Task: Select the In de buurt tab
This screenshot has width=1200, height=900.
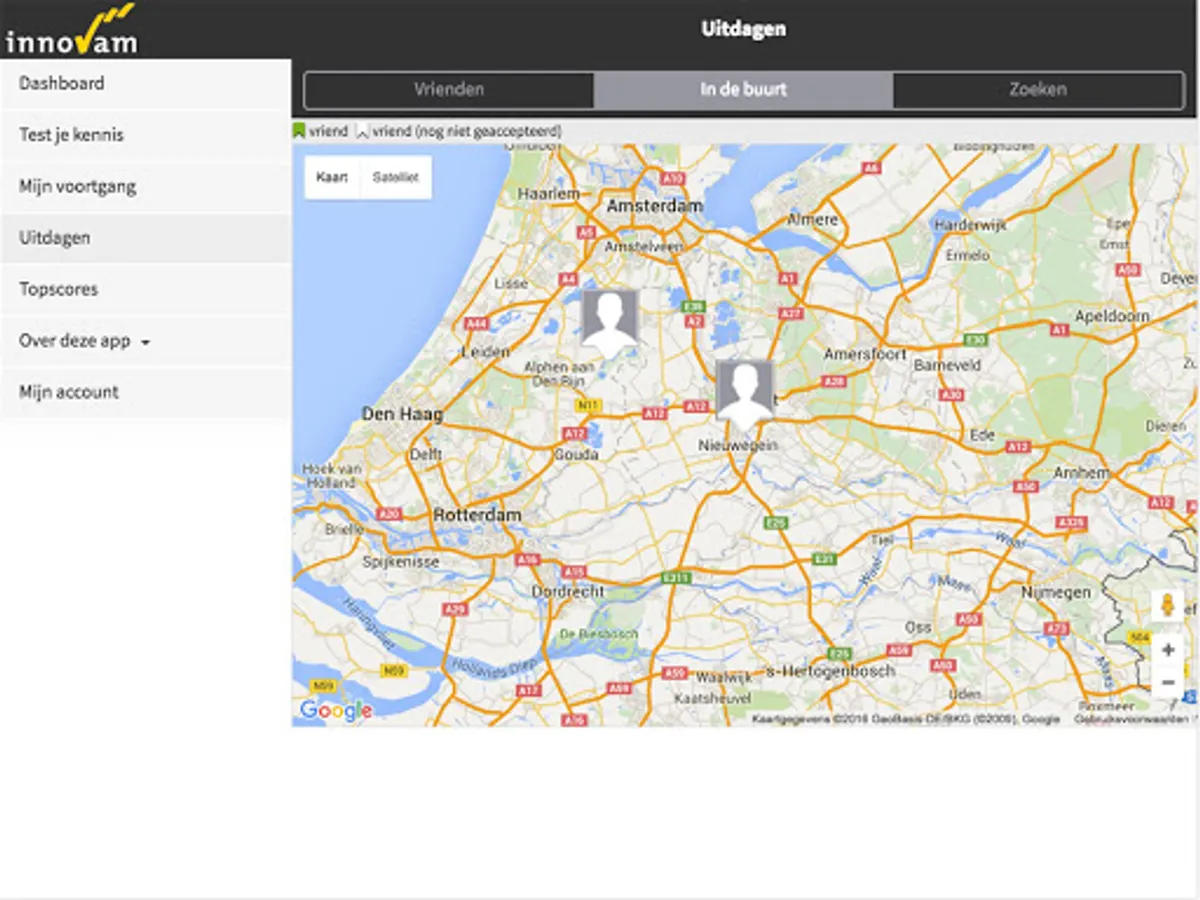Action: click(x=743, y=89)
